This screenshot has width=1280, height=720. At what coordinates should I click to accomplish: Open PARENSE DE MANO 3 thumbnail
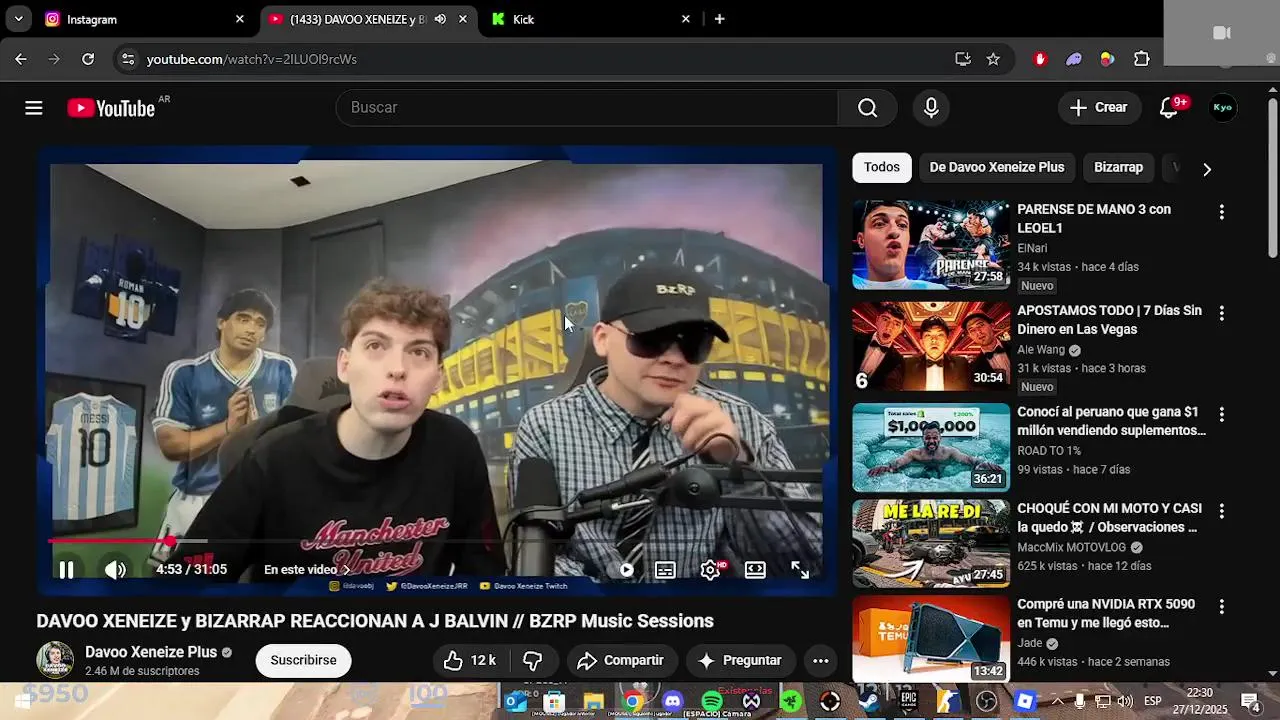(931, 245)
